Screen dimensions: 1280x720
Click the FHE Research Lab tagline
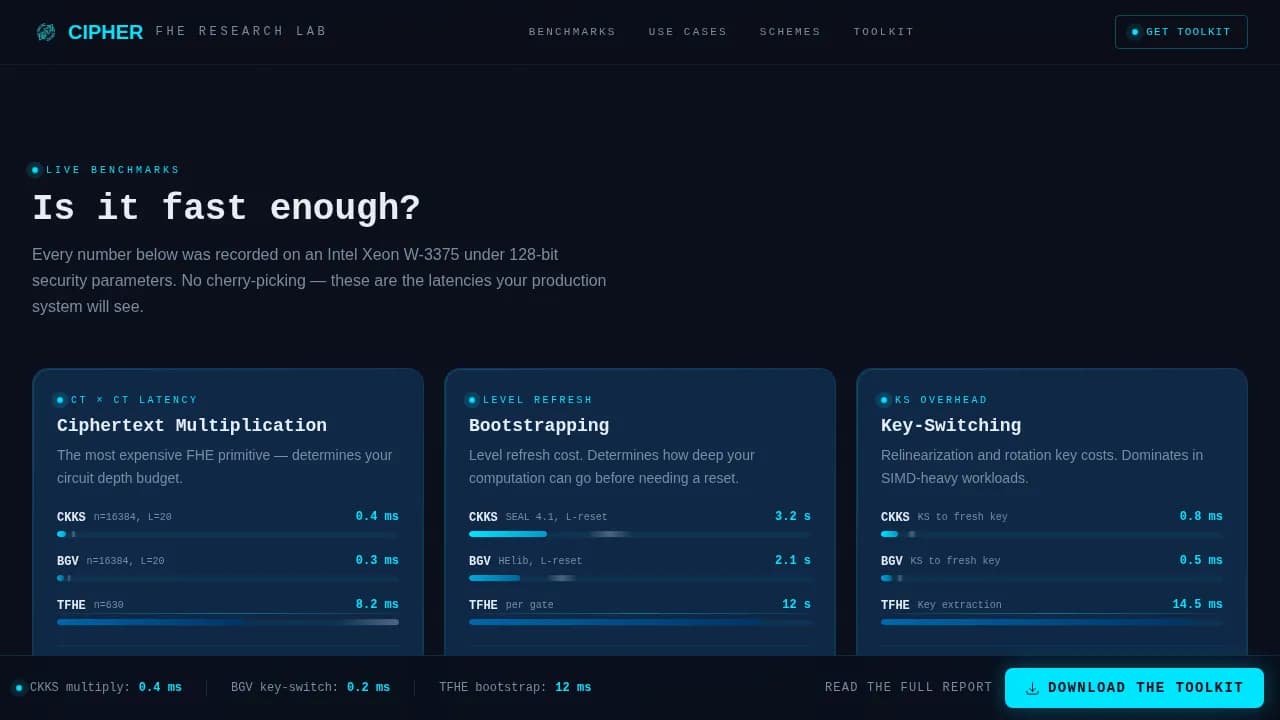click(241, 32)
